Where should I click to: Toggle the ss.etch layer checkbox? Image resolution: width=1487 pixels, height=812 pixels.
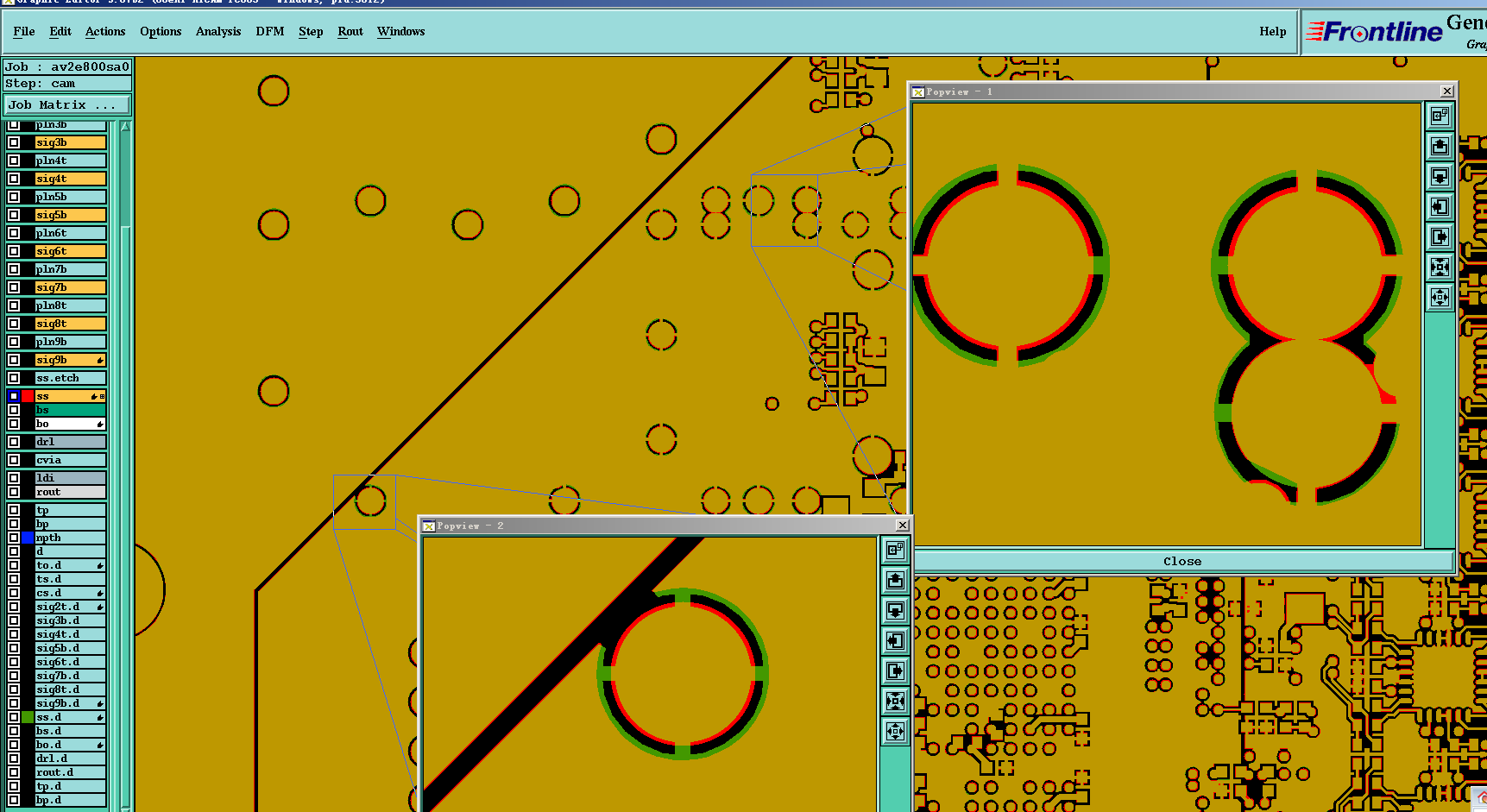[14, 378]
